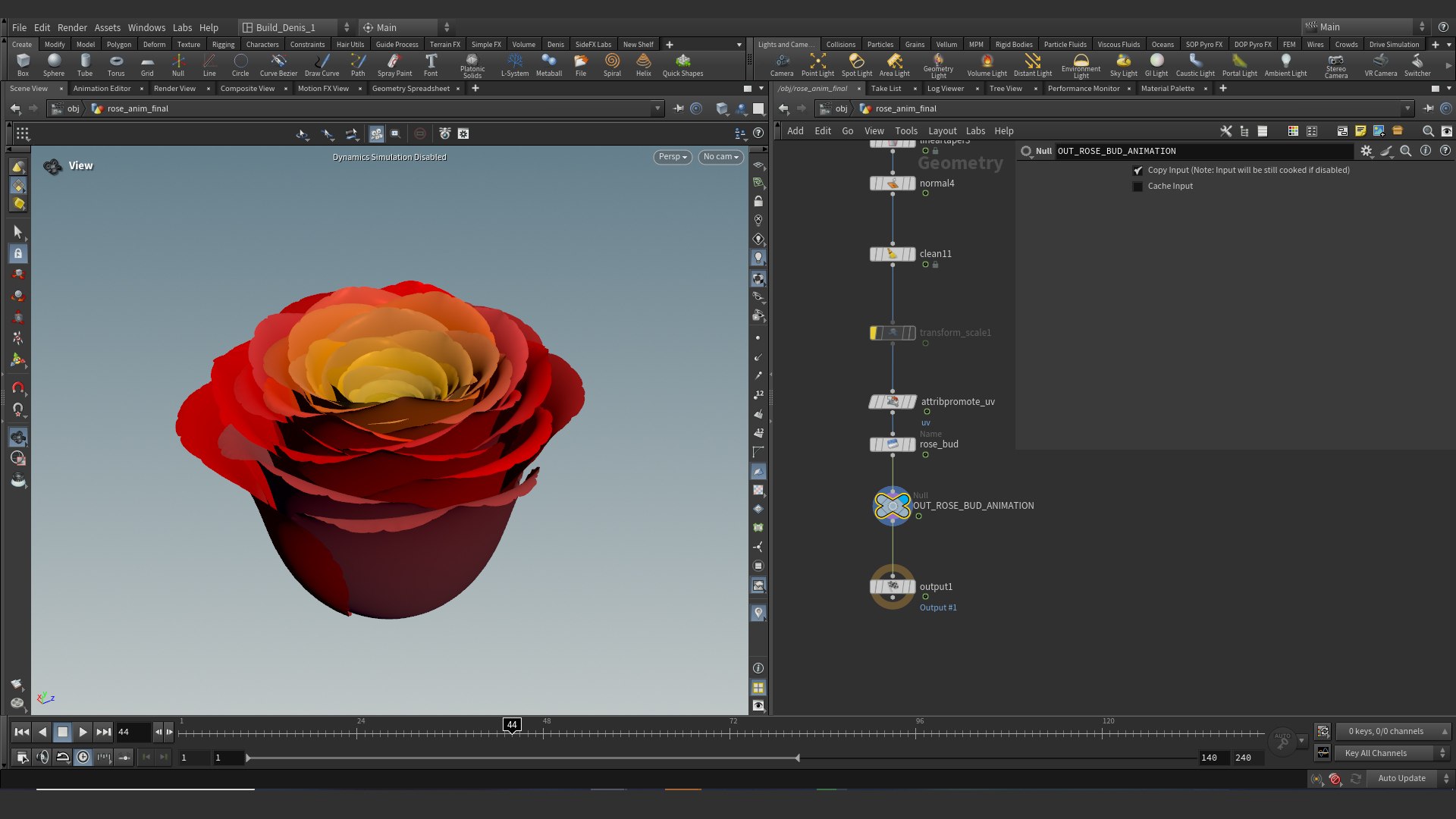Select the output1 node
Screen dimensions: 1456x819
pyautogui.click(x=893, y=586)
